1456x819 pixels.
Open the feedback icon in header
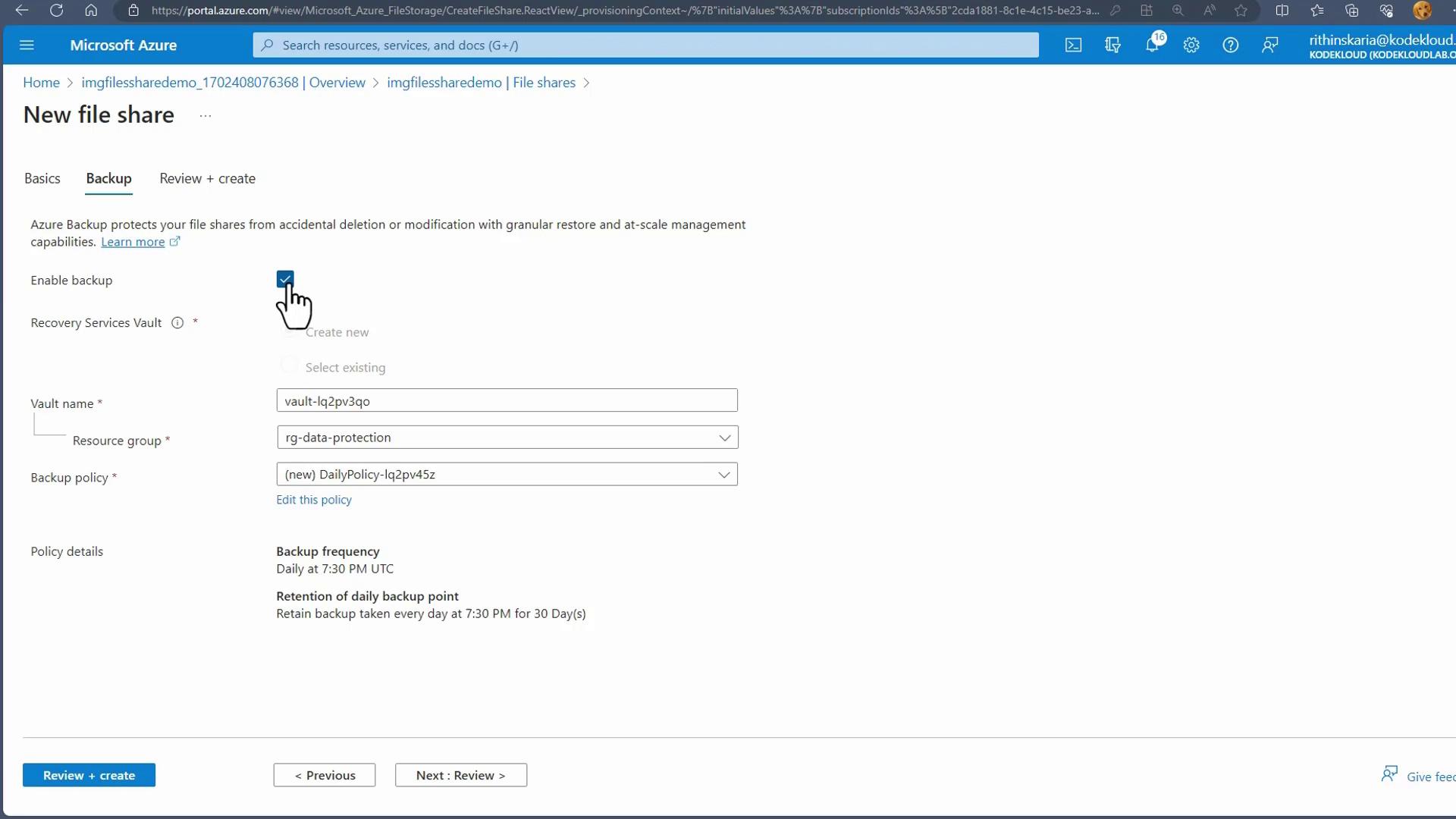point(1269,45)
